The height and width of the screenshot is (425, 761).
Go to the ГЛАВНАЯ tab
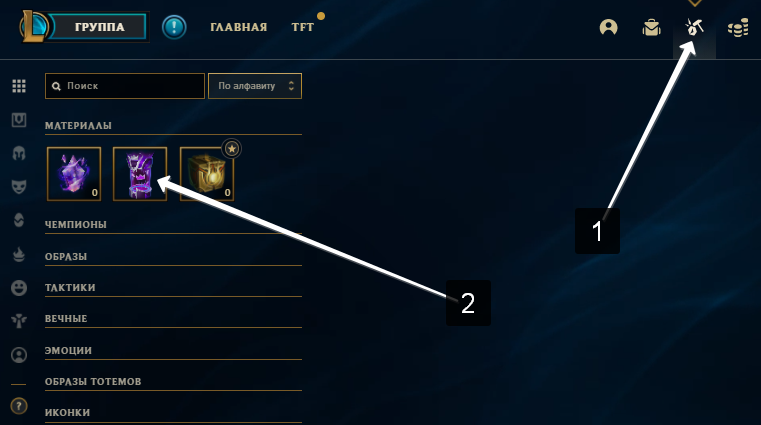click(238, 28)
